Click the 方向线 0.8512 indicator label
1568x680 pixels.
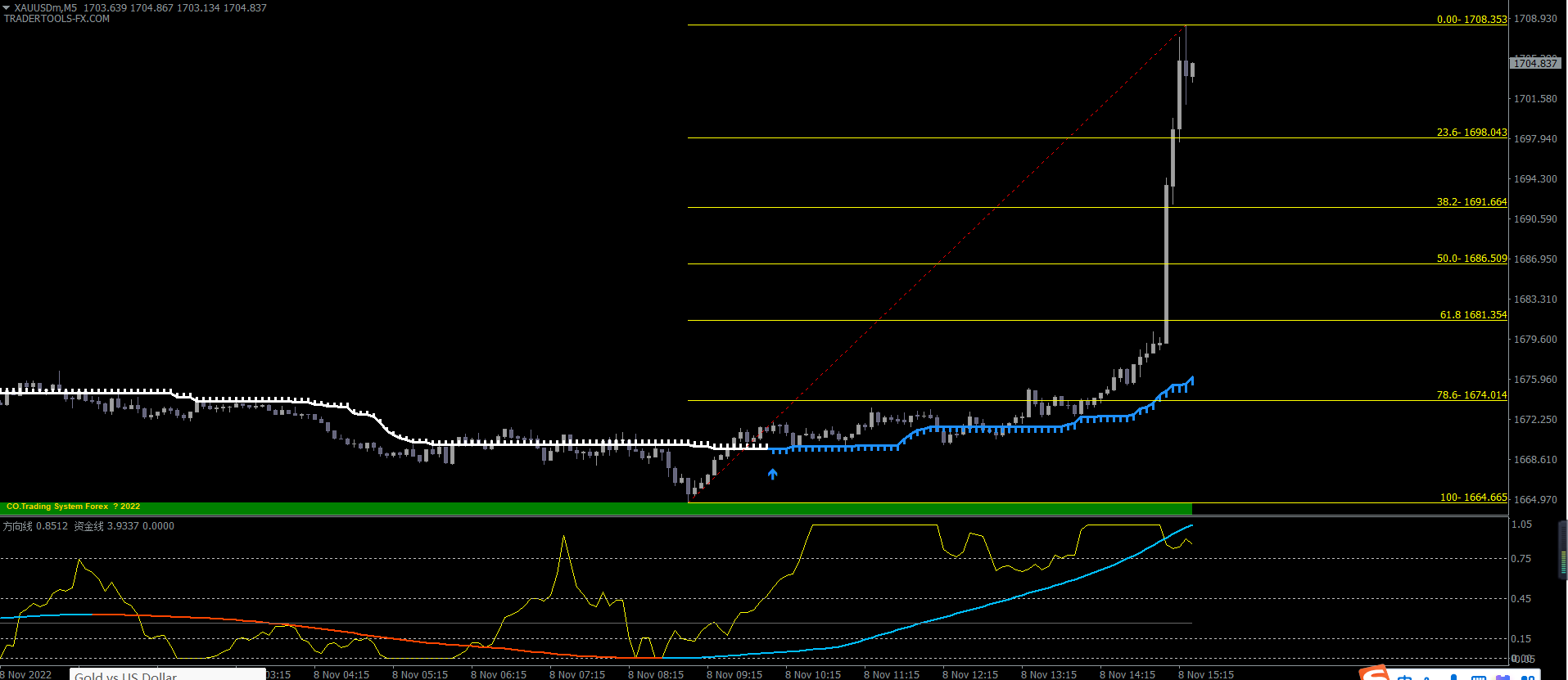(x=35, y=526)
